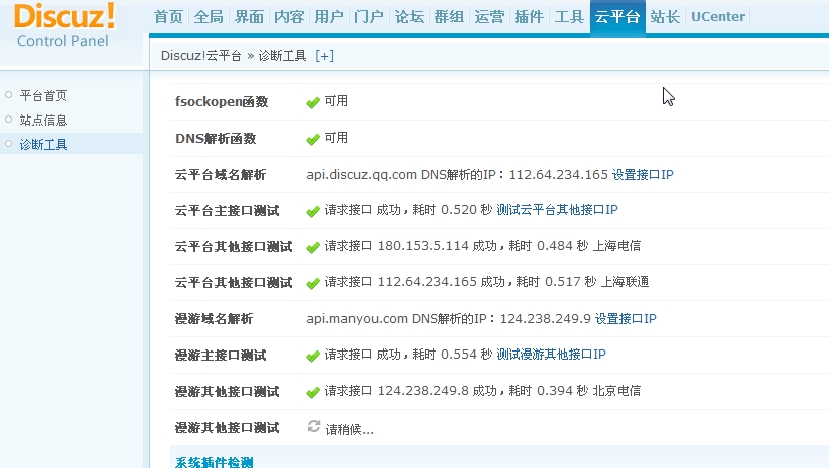The width and height of the screenshot is (829, 468).
Task: Open the 全局 tab
Action: click(208, 17)
